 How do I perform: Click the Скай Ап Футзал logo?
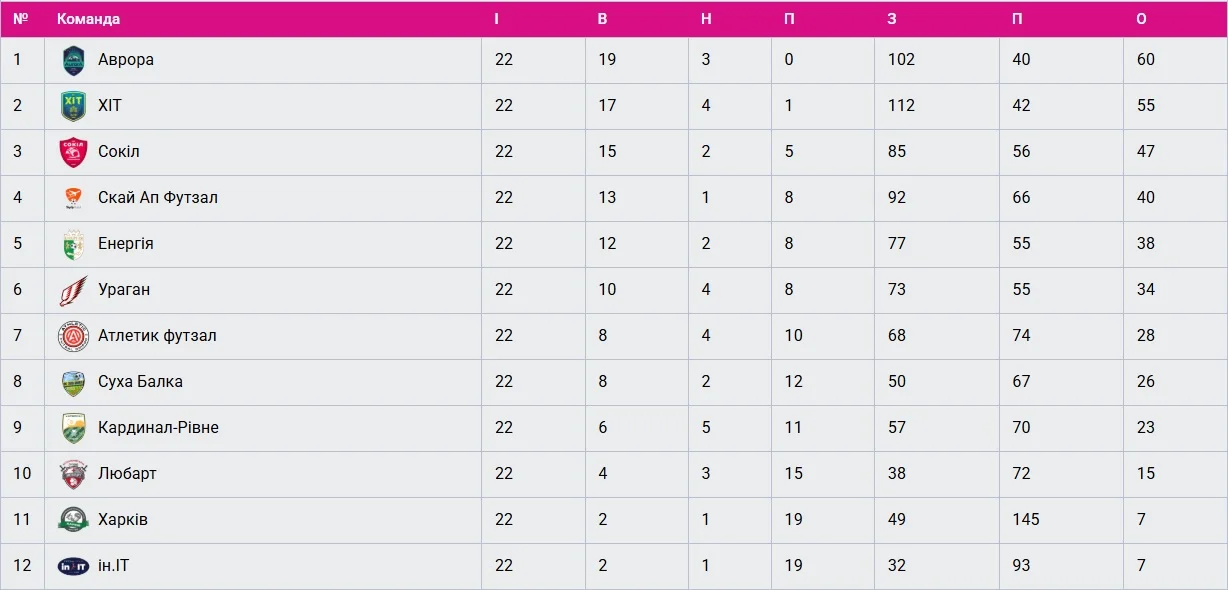coord(73,198)
